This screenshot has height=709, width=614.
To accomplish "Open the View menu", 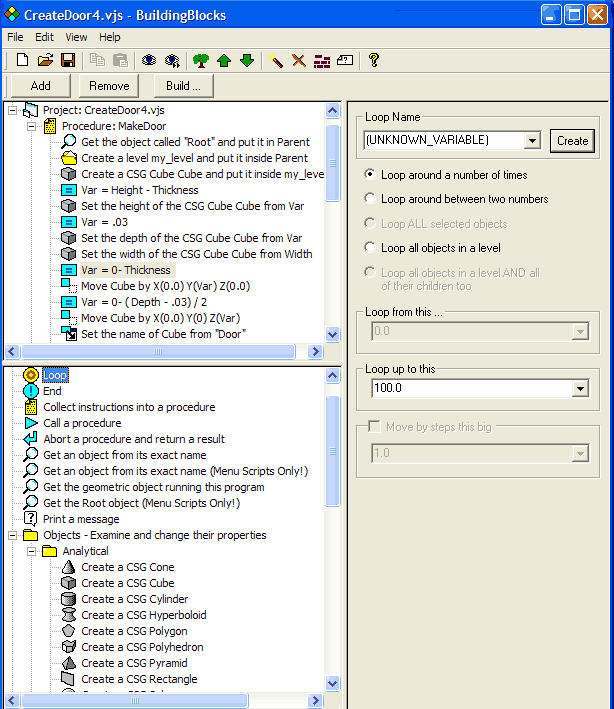I will pos(76,37).
